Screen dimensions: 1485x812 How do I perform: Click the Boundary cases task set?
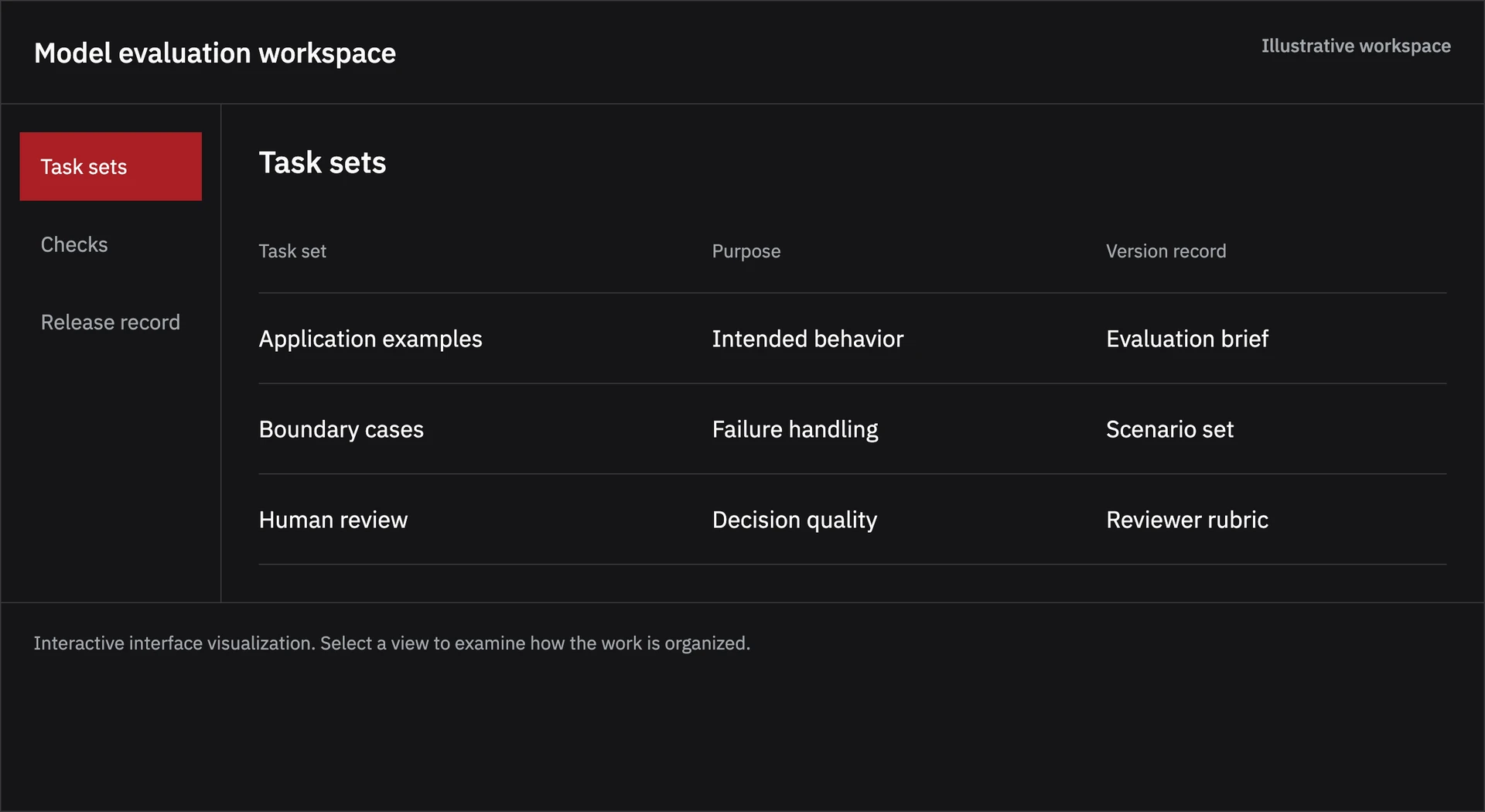pyautogui.click(x=341, y=429)
